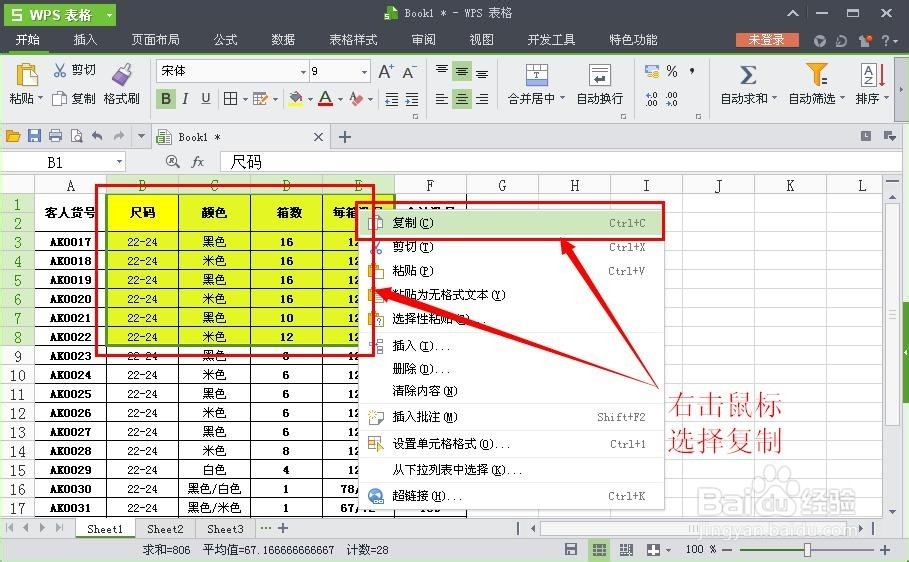Expand Sort (排序) dropdown
This screenshot has width=909, height=562.
[x=886, y=99]
